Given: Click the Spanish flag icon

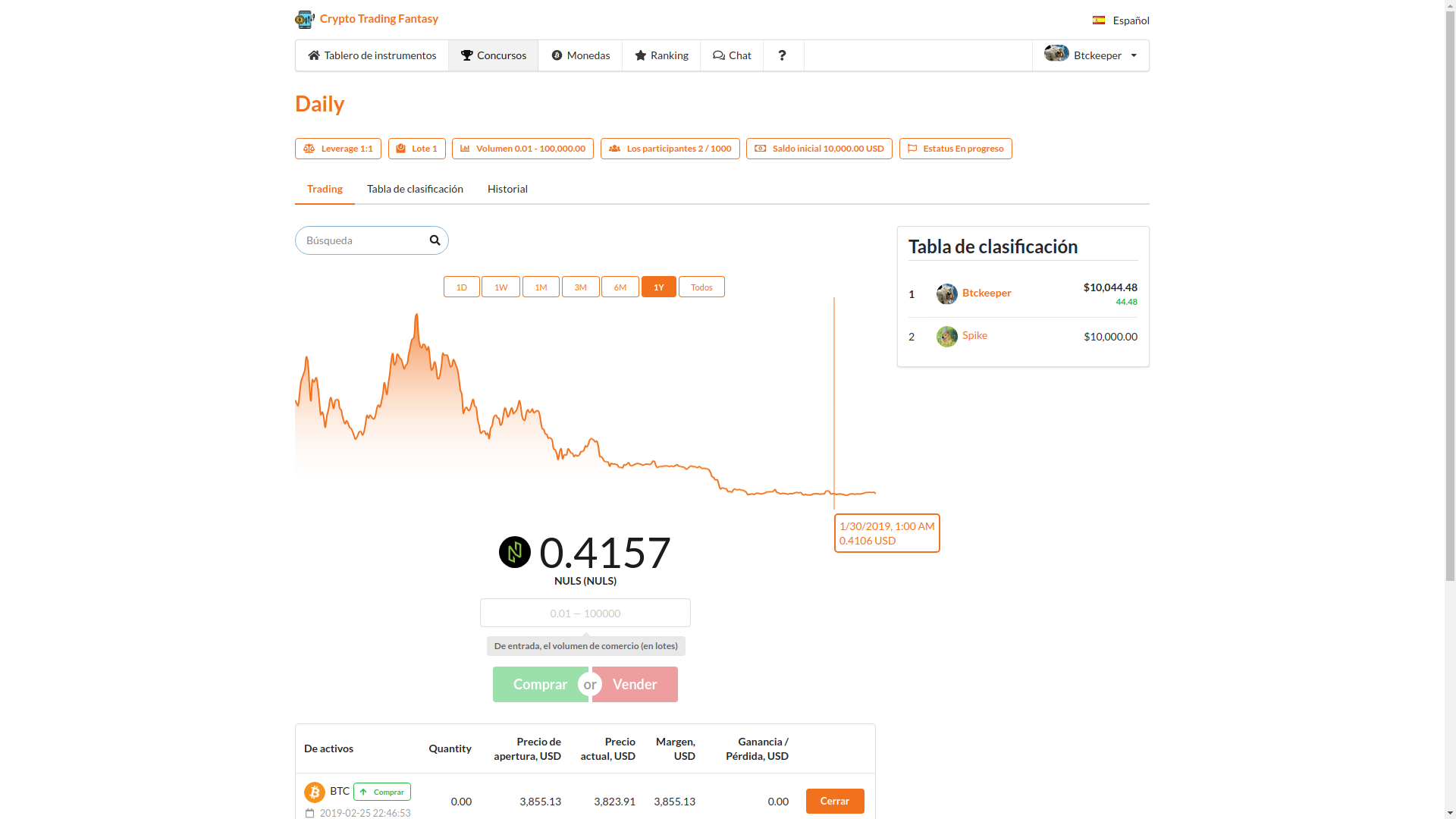Looking at the screenshot, I should (x=1099, y=20).
